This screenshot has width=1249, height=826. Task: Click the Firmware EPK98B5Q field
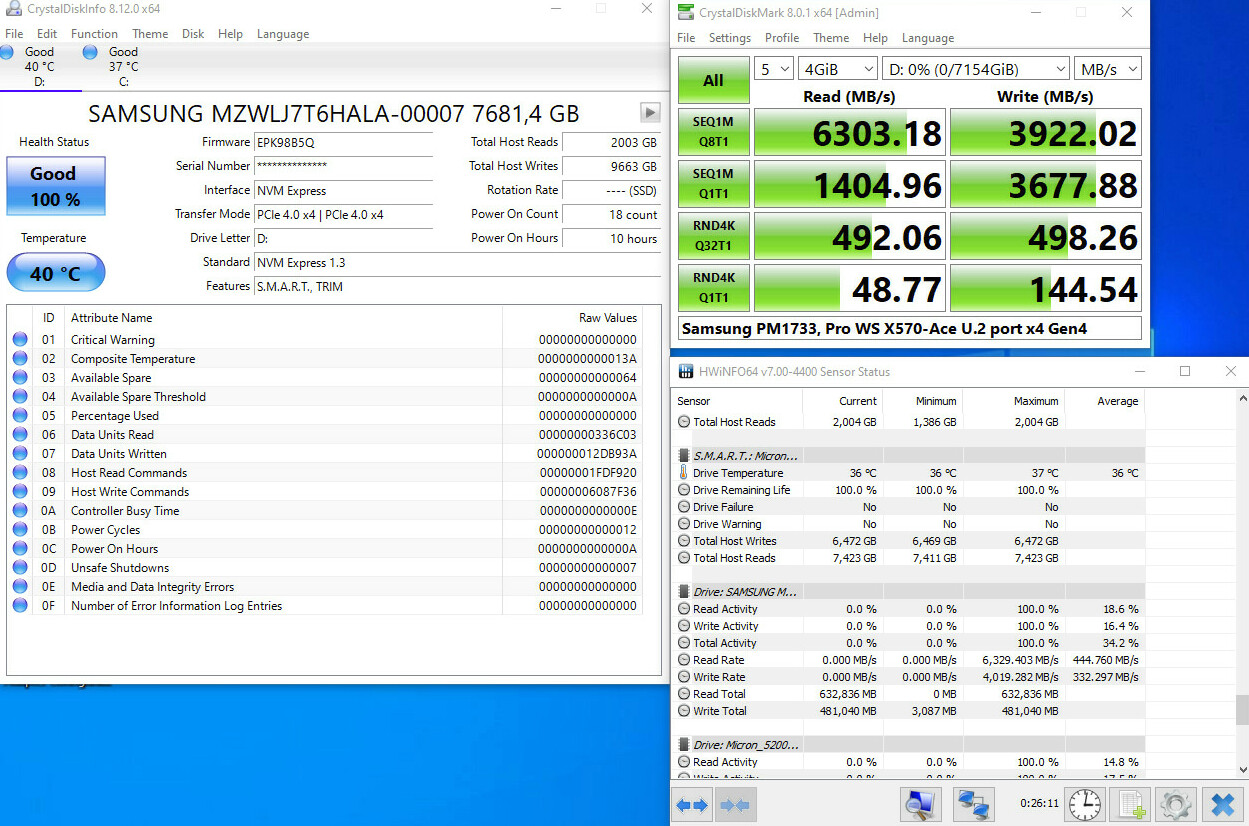click(343, 142)
